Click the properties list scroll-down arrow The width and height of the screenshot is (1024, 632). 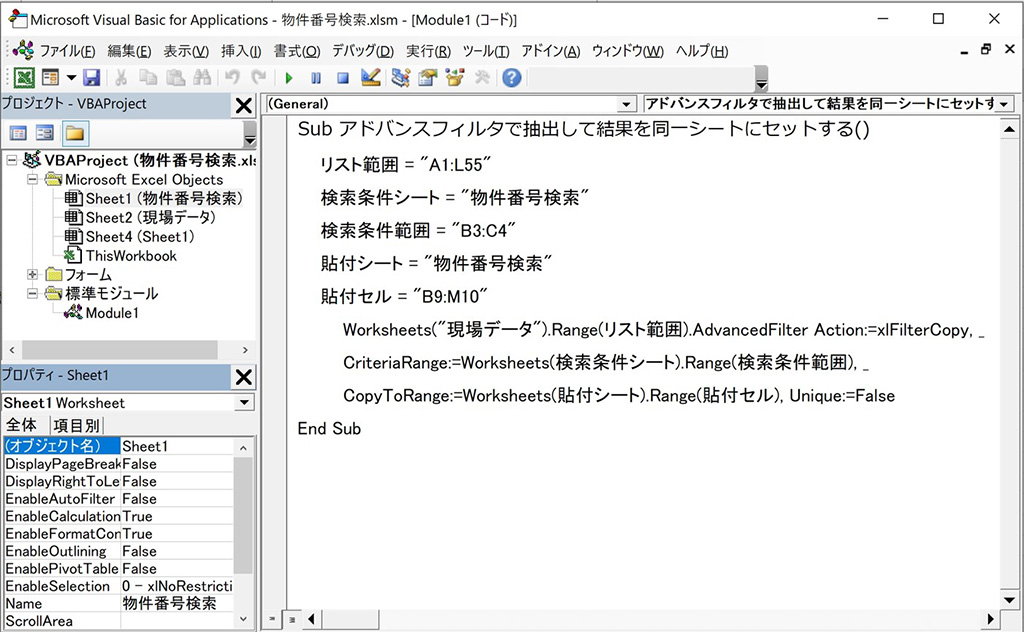click(x=243, y=619)
